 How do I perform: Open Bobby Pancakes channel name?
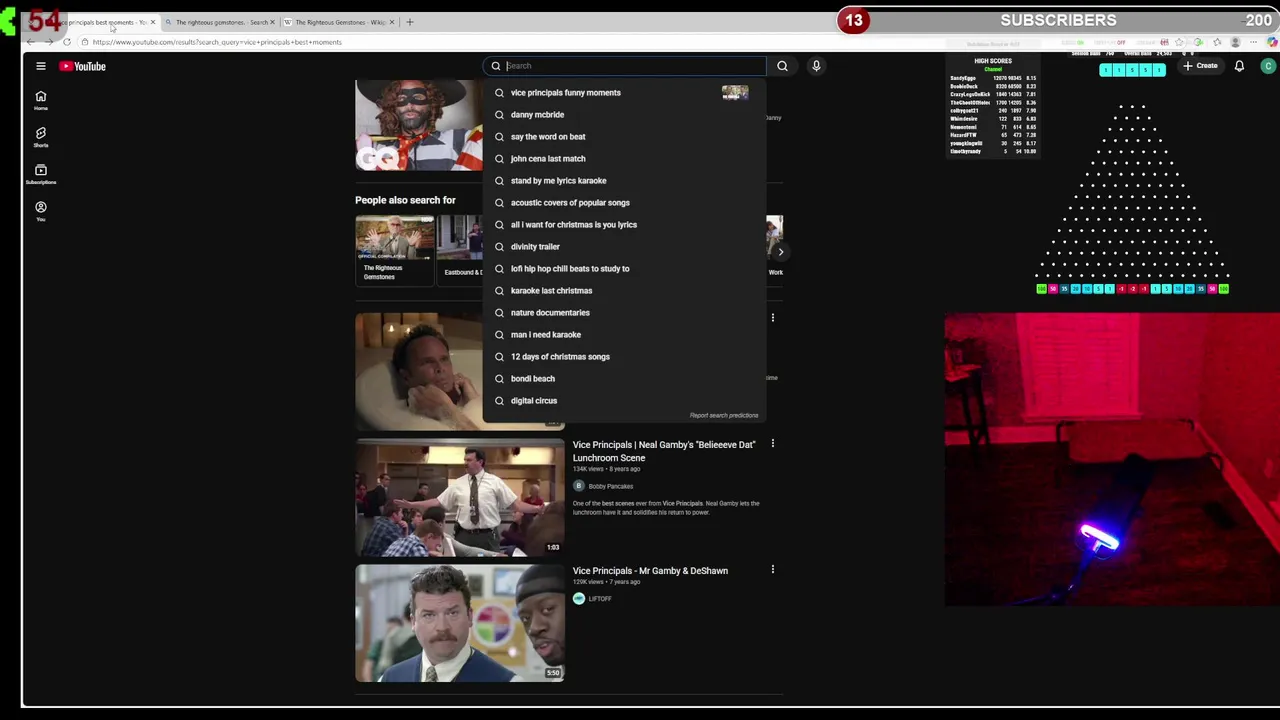pos(611,486)
